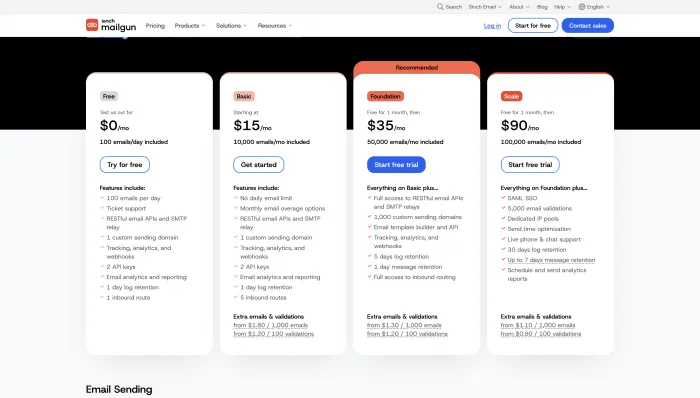Click 'No daily email limit' feature
Image resolution: width=700 pixels, height=398 pixels.
[x=266, y=198]
